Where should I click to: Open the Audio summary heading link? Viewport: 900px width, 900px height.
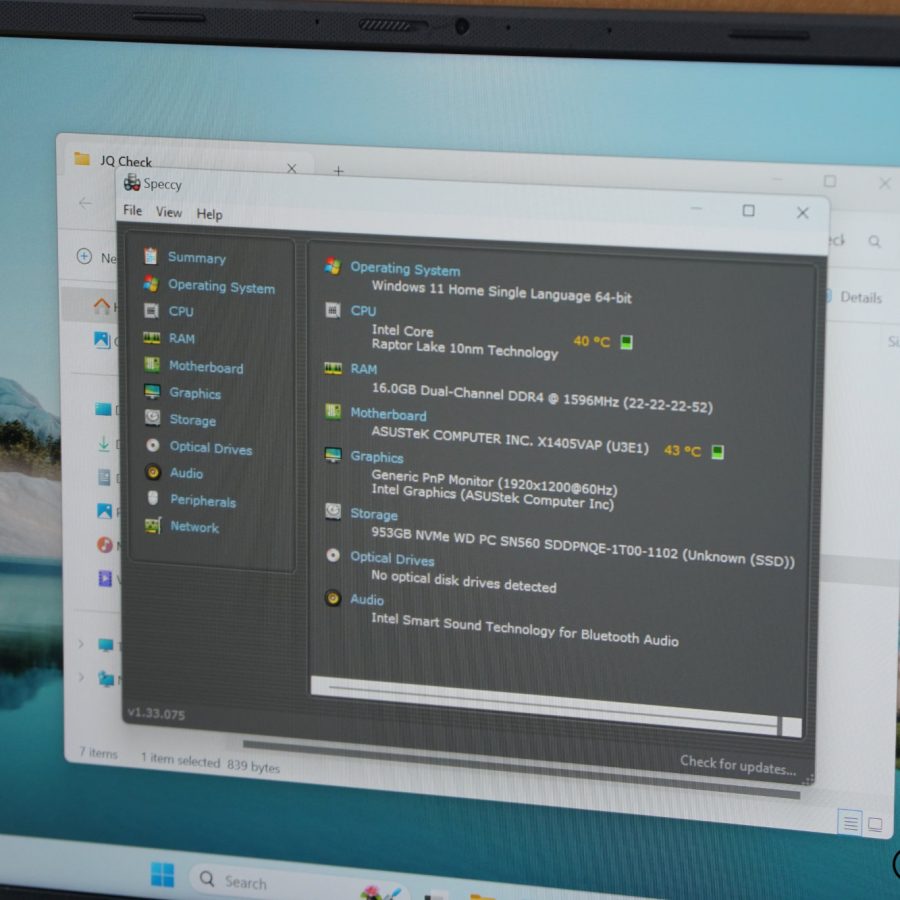pos(367,599)
